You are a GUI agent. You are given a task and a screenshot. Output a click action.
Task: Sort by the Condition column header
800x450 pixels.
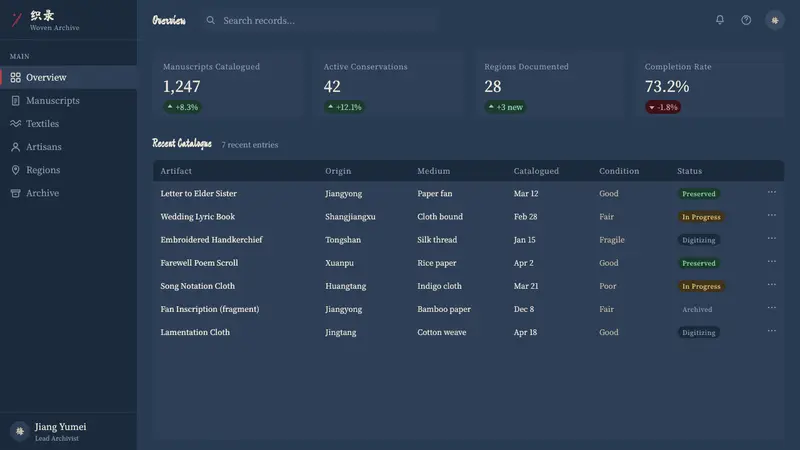pyautogui.click(x=619, y=171)
